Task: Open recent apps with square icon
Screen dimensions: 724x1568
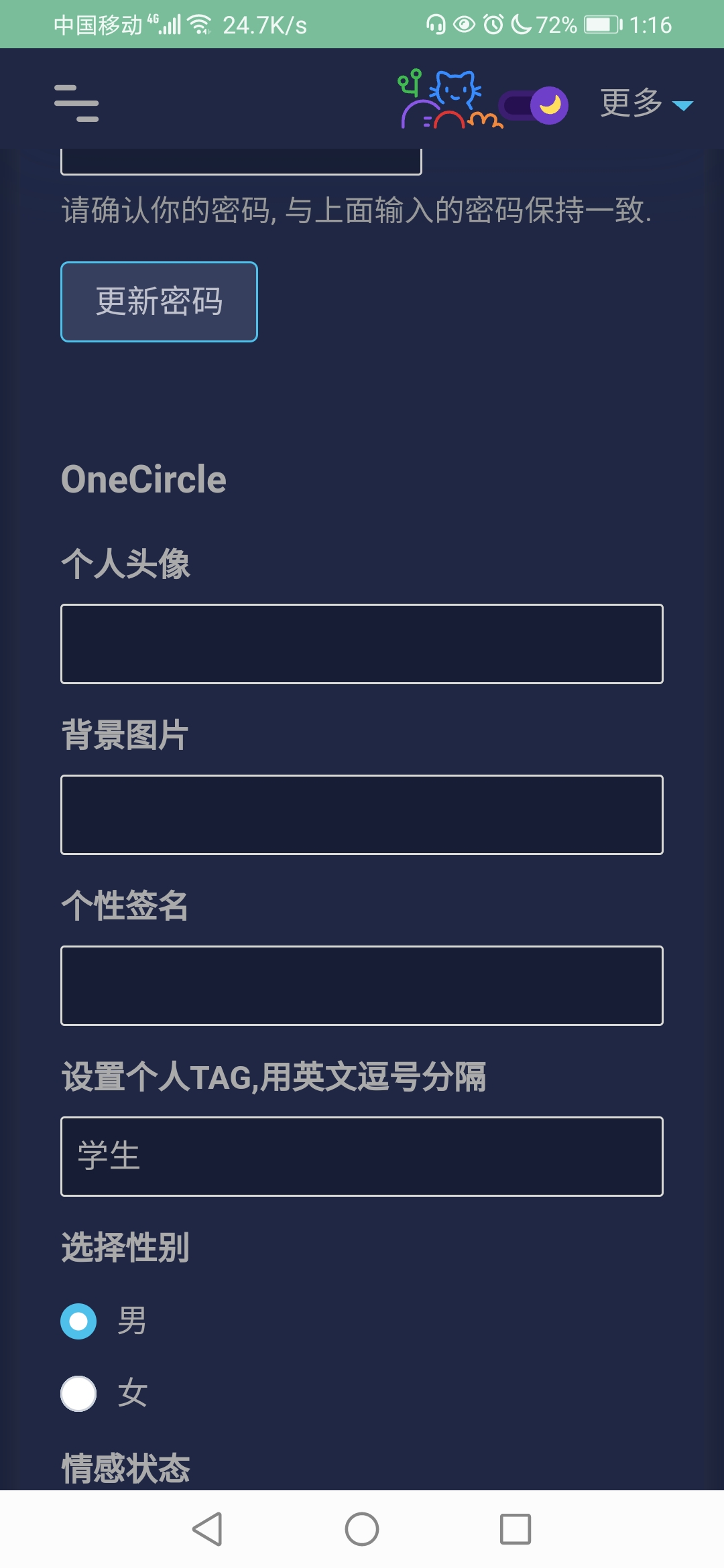Action: [x=516, y=1529]
